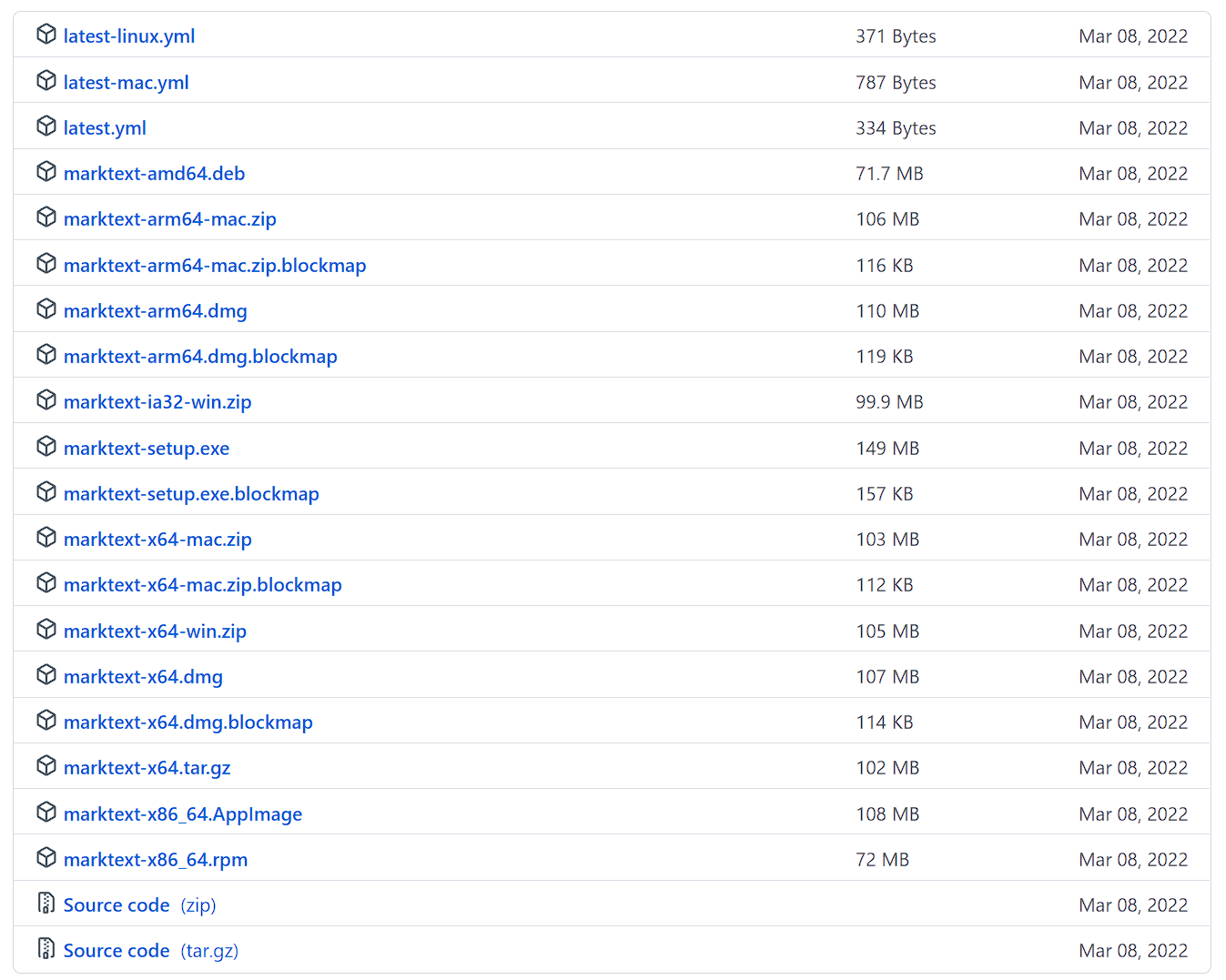
Task: Click the 72 MB size value
Action: [x=883, y=860]
